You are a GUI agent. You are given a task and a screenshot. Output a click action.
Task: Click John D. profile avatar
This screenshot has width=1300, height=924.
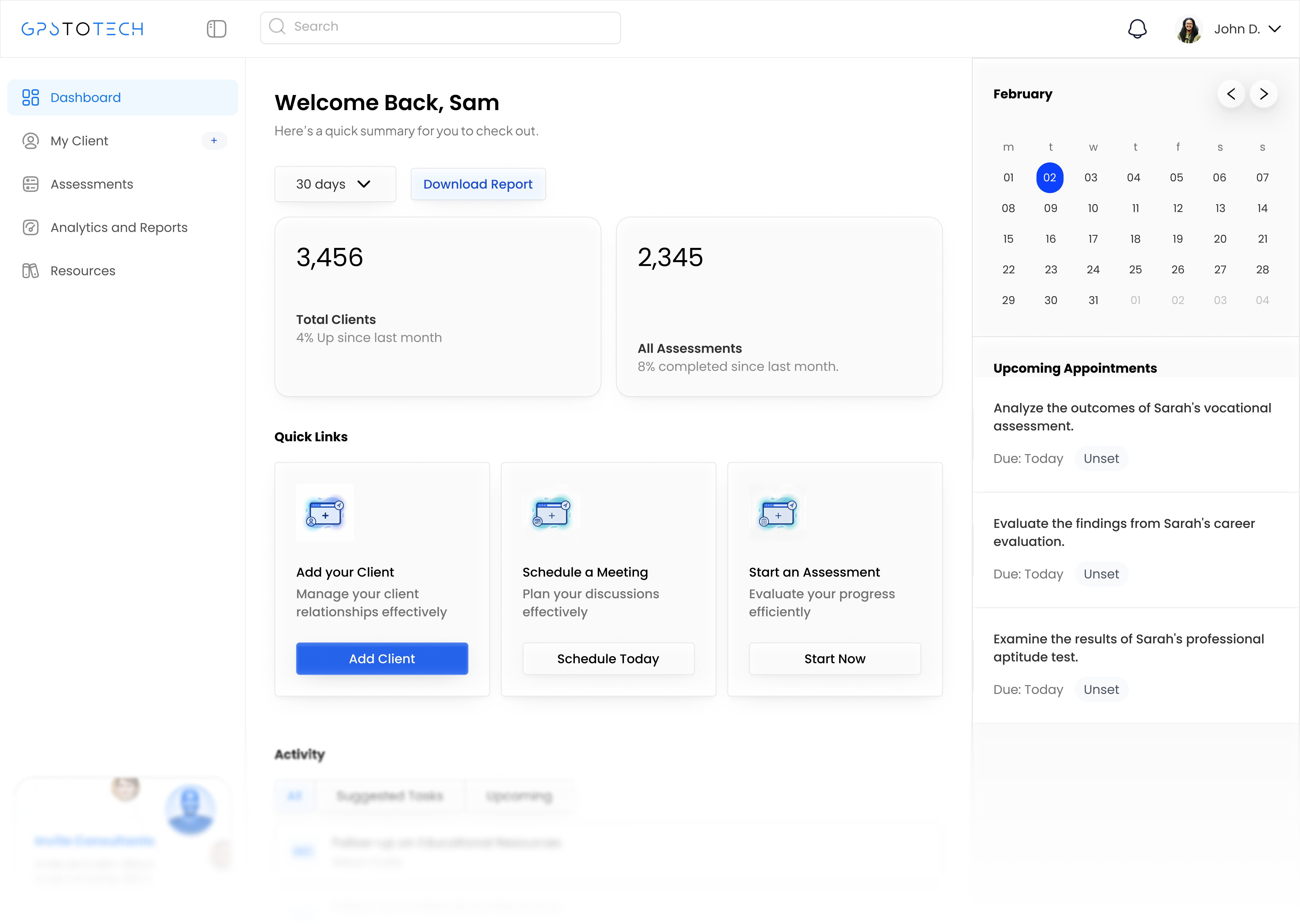pos(1189,29)
